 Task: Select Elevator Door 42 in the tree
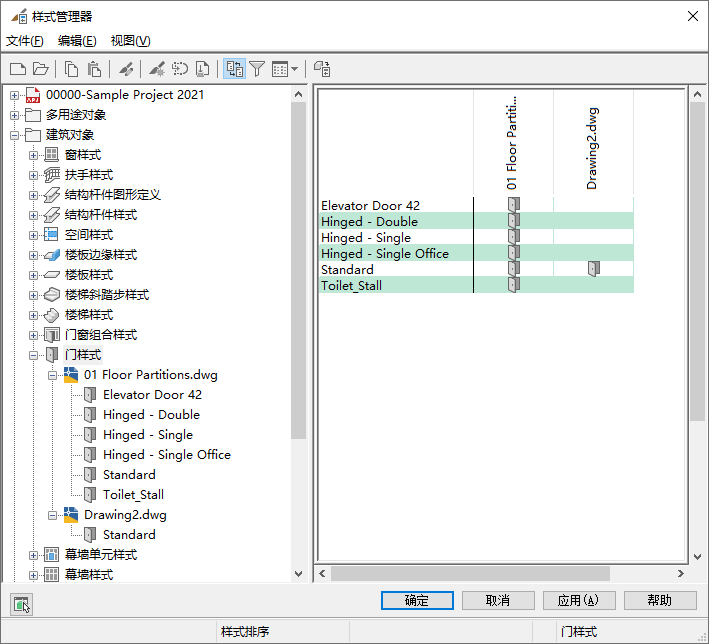tap(152, 395)
